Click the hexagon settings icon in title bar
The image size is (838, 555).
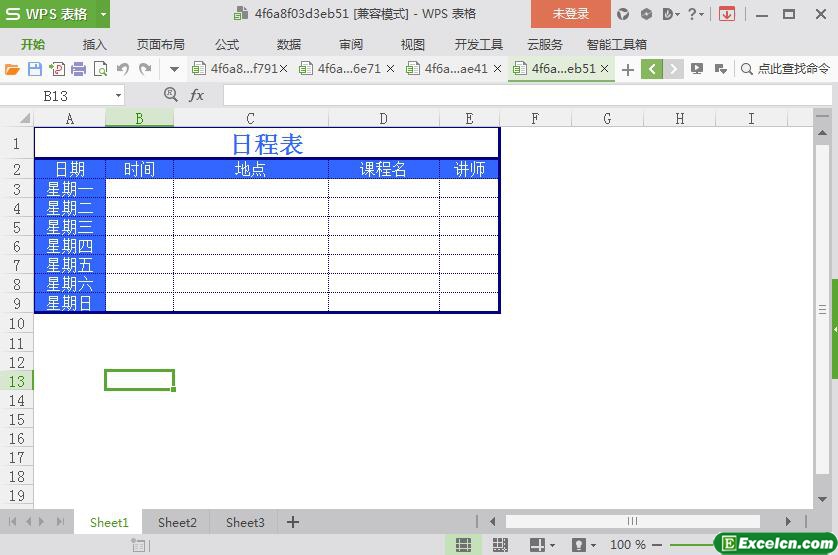click(x=646, y=14)
